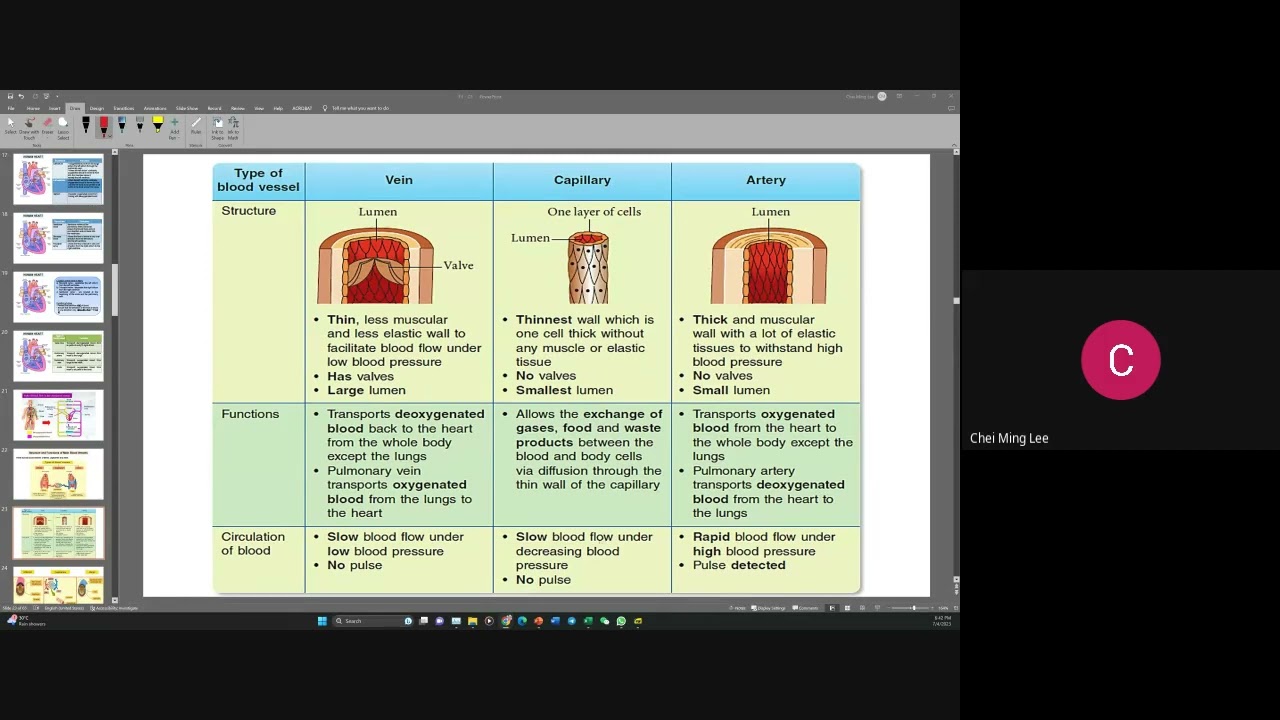Open the Review tab
The image size is (1280, 720).
(238, 108)
